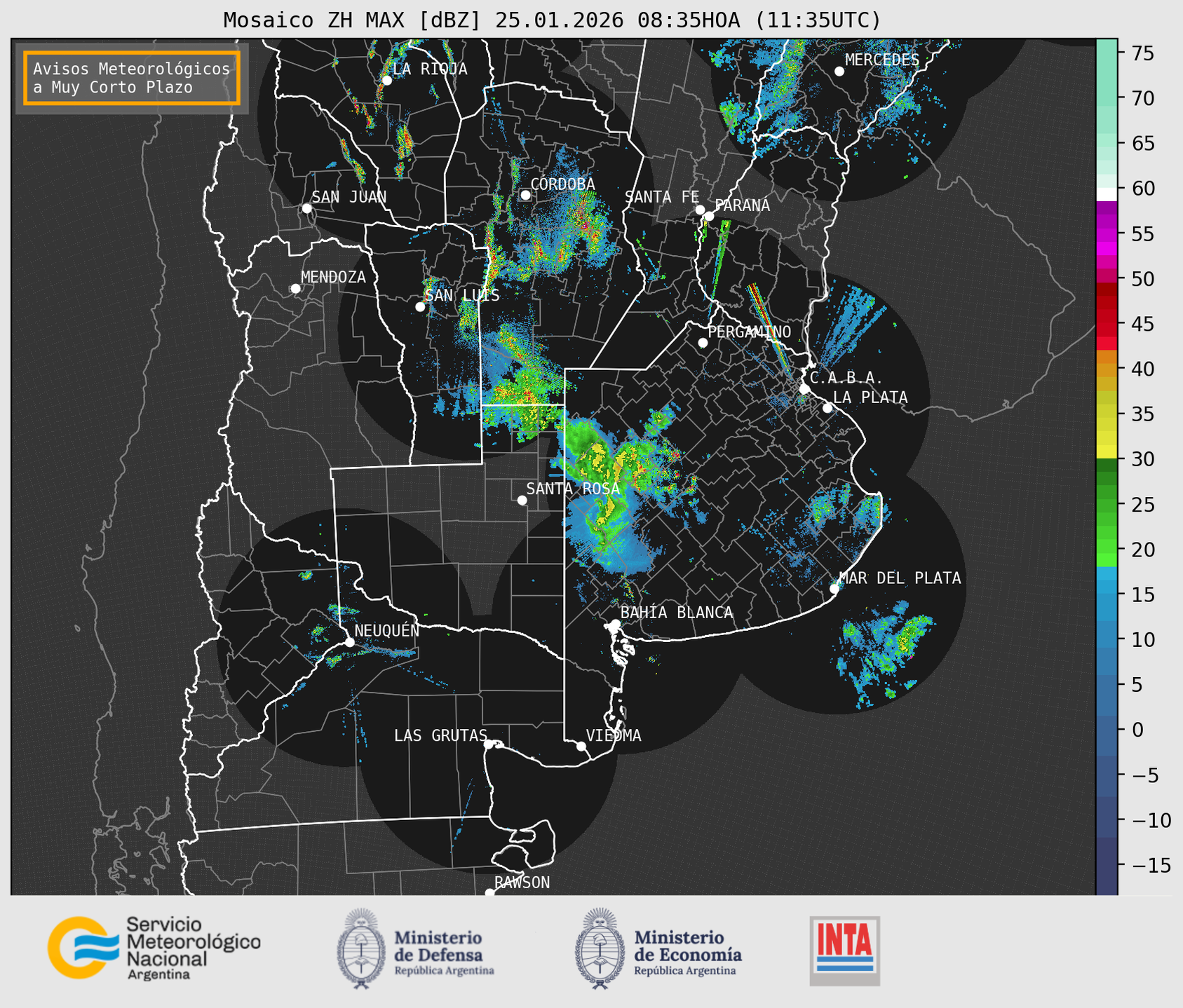The width and height of the screenshot is (1183, 1008).
Task: Click the BAHÍA BLANCA label text
Action: (677, 613)
